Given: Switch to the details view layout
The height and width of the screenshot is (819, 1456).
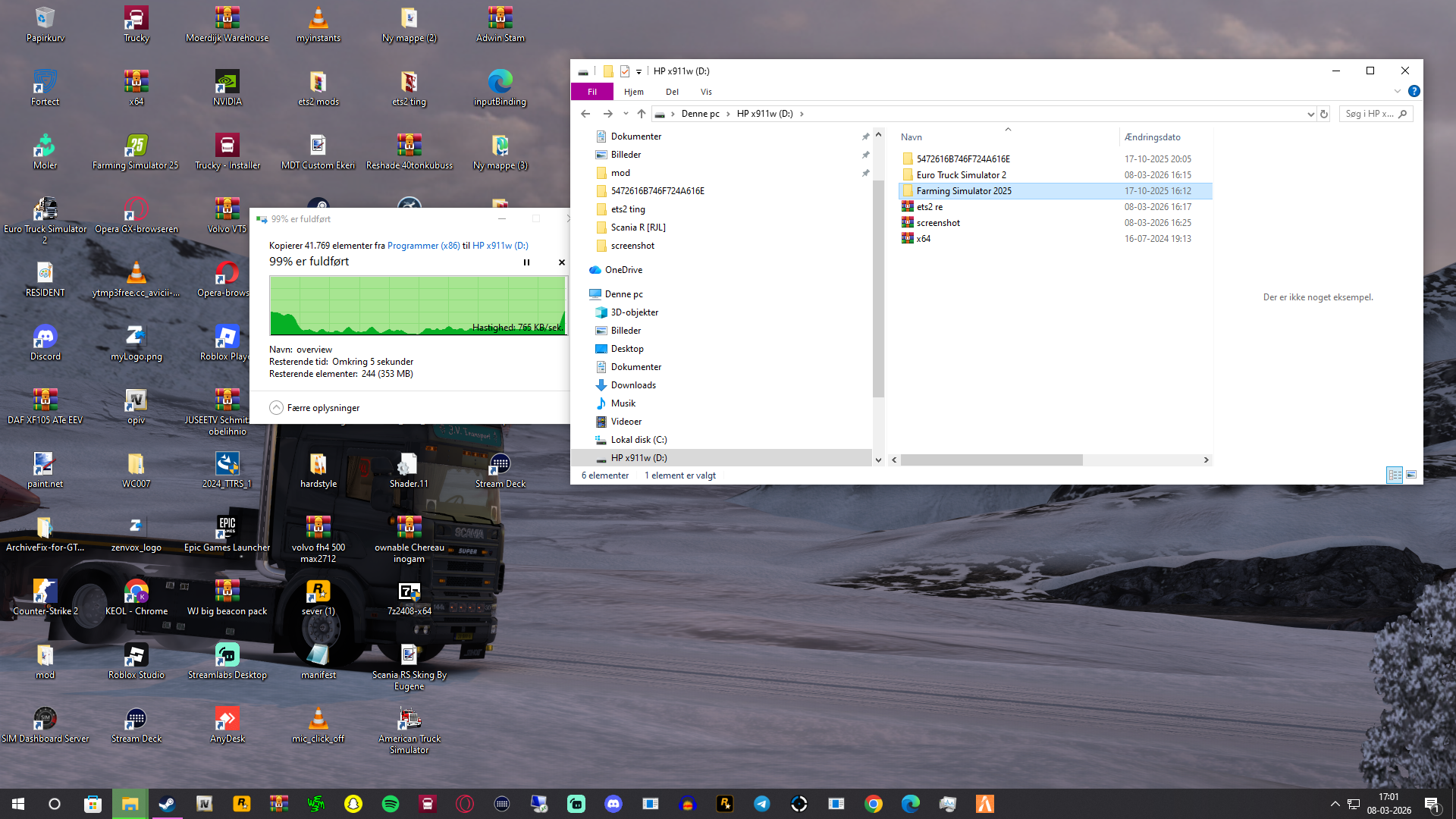Looking at the screenshot, I should pos(1395,475).
